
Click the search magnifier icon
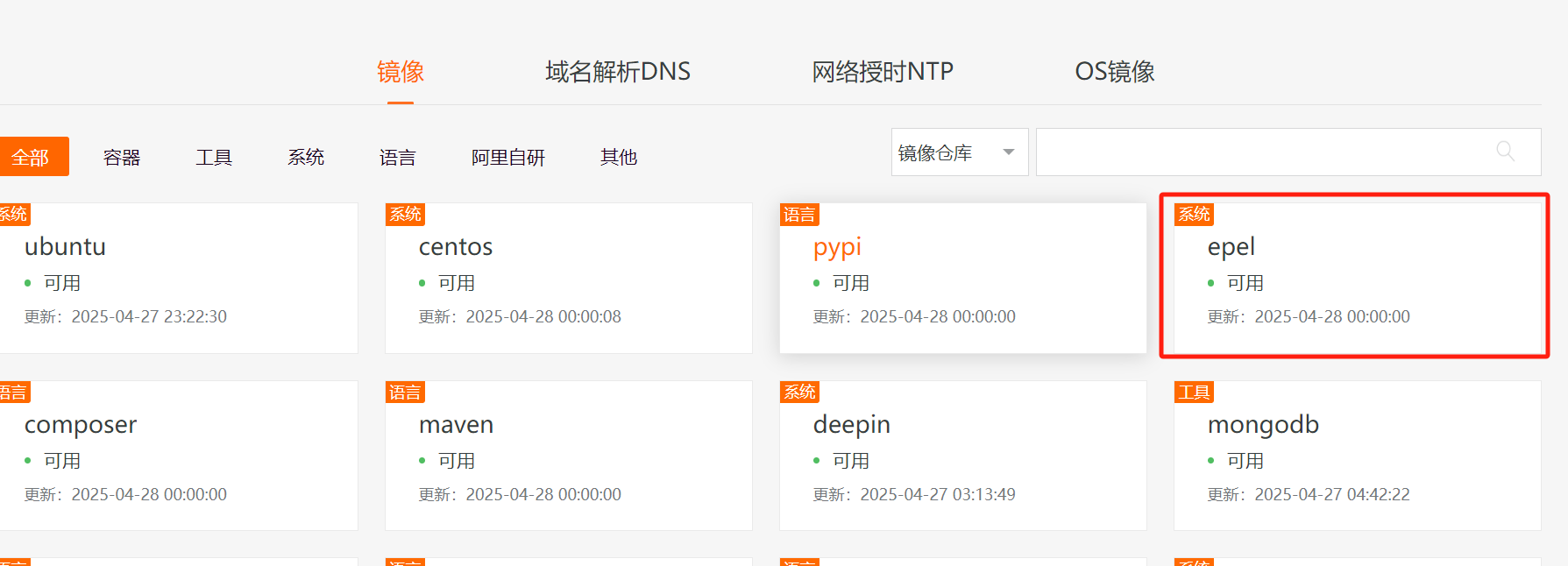[x=1505, y=152]
